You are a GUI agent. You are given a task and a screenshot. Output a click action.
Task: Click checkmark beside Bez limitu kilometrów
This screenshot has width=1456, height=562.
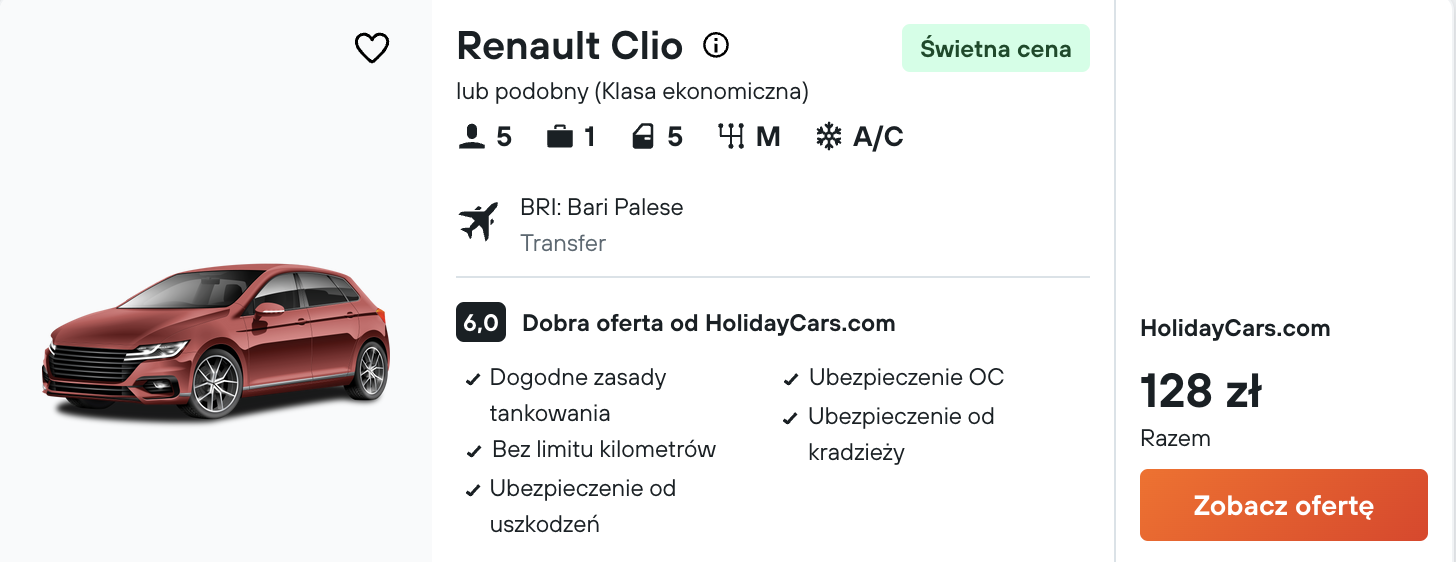click(x=474, y=452)
